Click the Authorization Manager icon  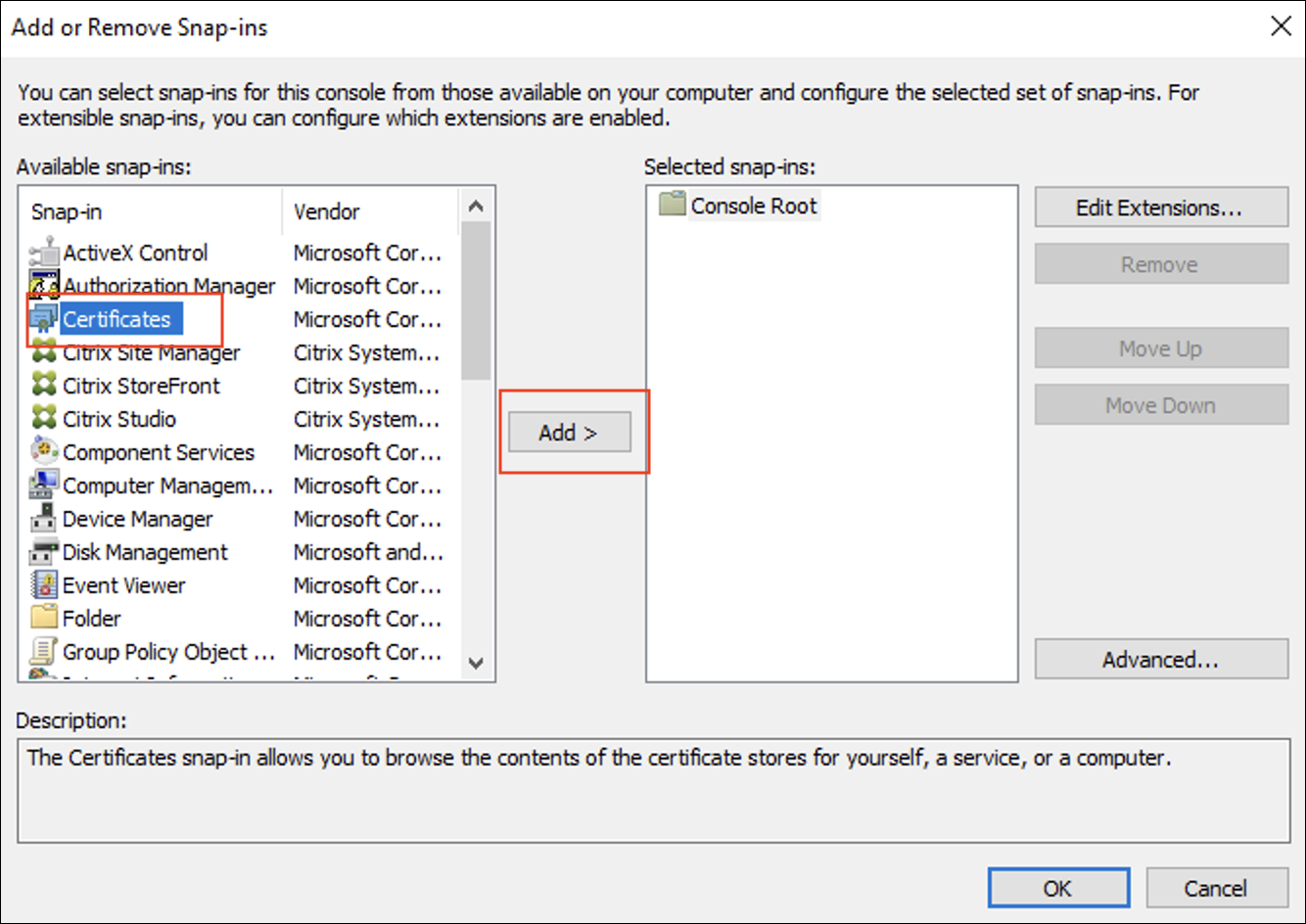click(45, 286)
